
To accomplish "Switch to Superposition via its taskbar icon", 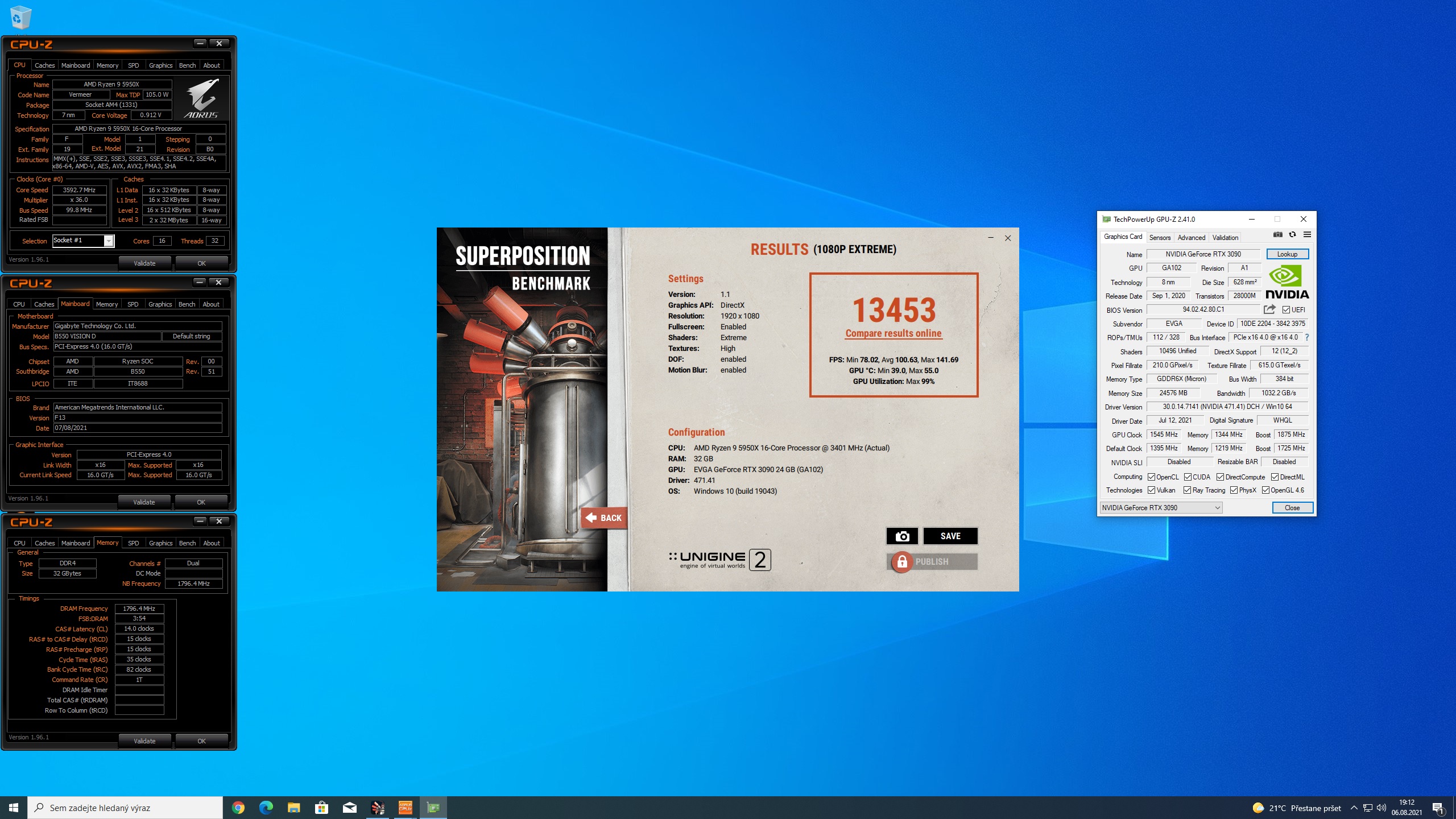I will [378, 808].
